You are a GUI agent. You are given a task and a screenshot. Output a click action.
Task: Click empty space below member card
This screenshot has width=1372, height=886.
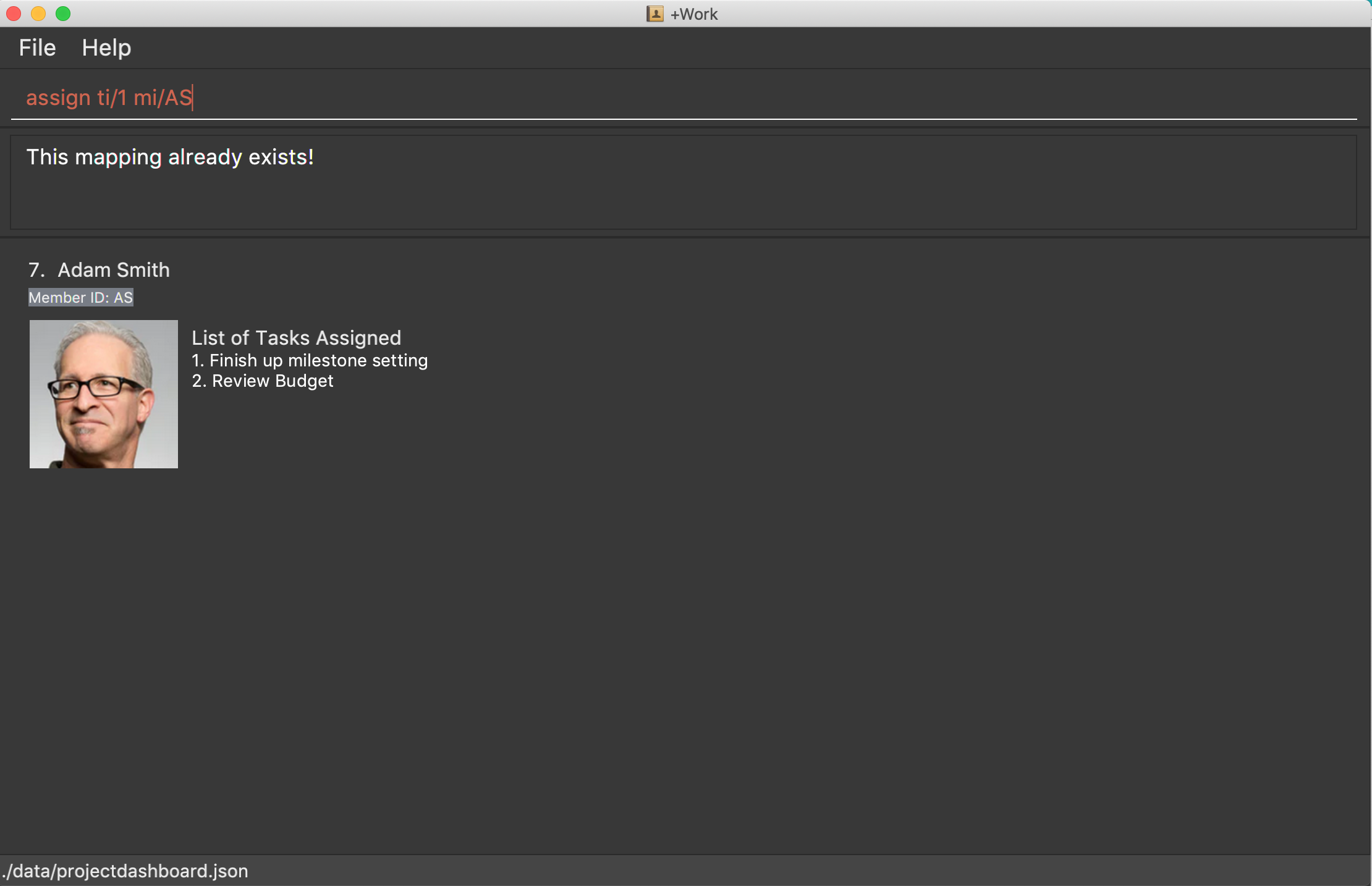(x=680, y=649)
